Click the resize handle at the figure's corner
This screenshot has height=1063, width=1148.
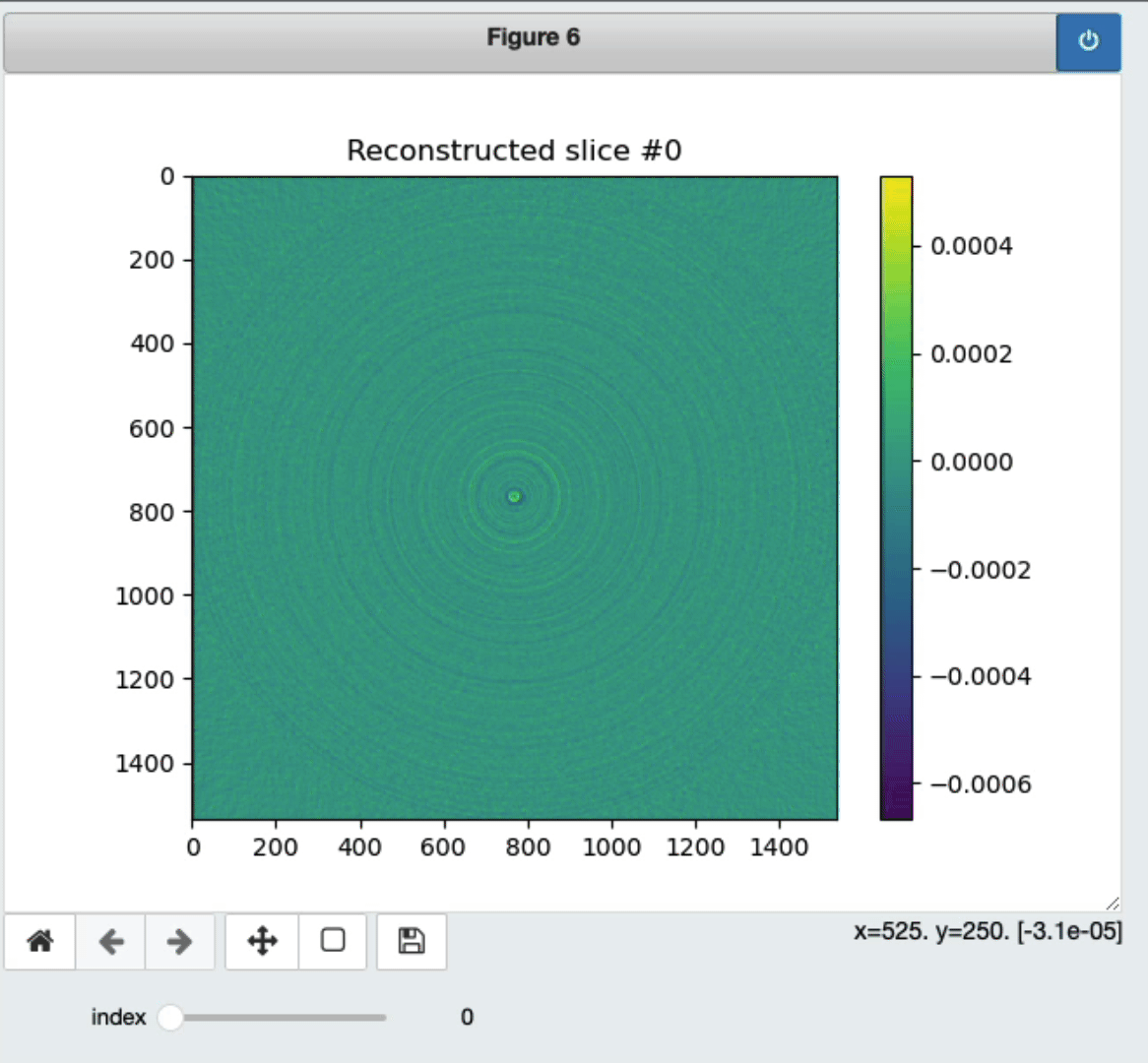1113,903
